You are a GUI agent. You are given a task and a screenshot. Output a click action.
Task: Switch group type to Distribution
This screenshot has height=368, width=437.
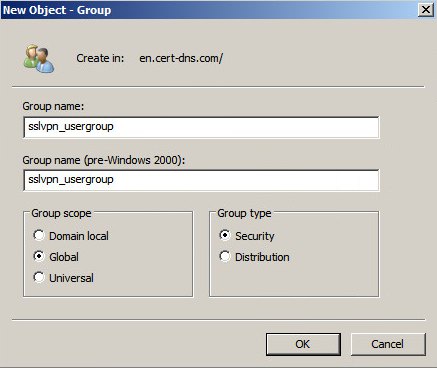tap(225, 256)
